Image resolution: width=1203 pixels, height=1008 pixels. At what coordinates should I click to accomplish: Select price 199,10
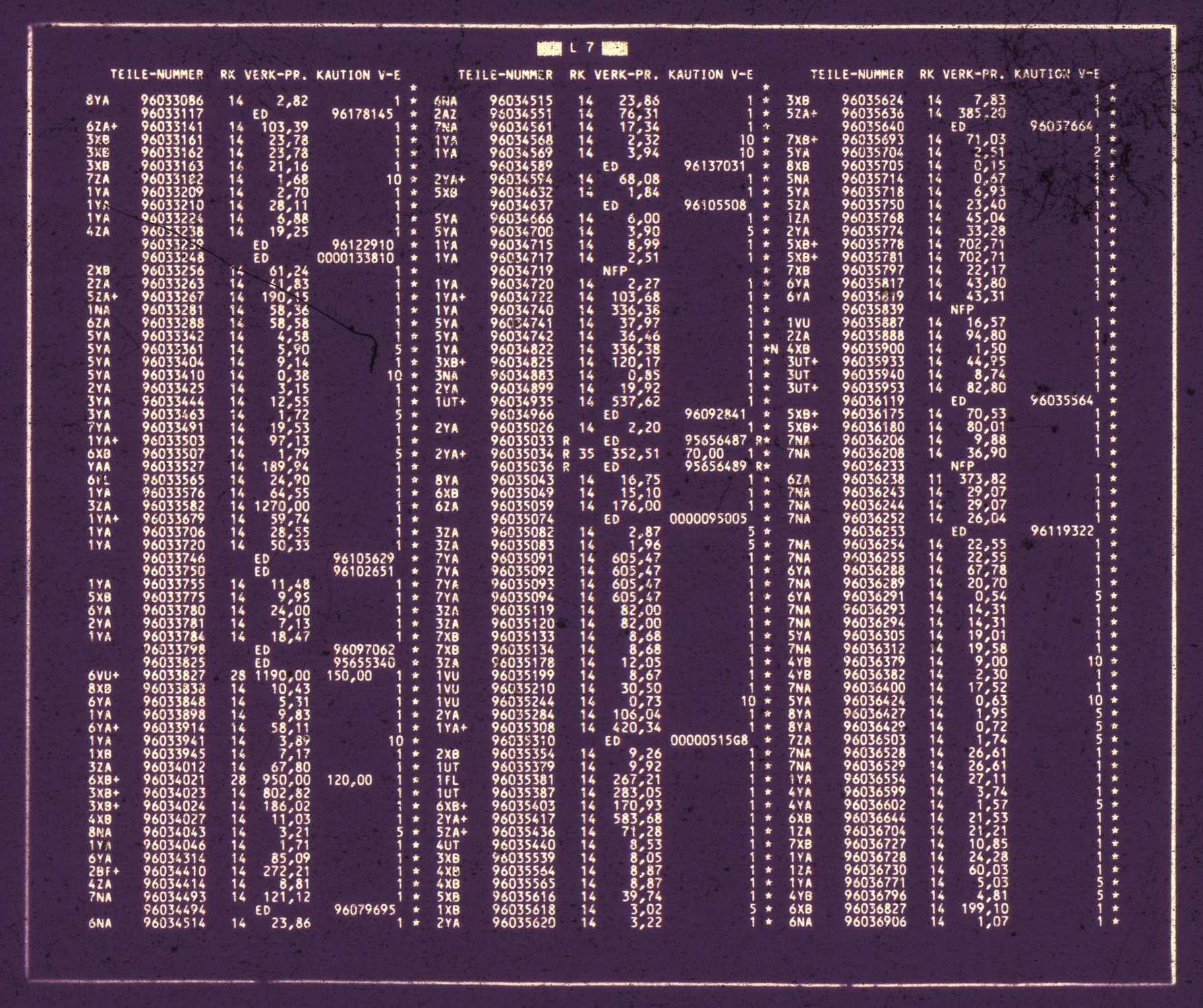[984, 910]
